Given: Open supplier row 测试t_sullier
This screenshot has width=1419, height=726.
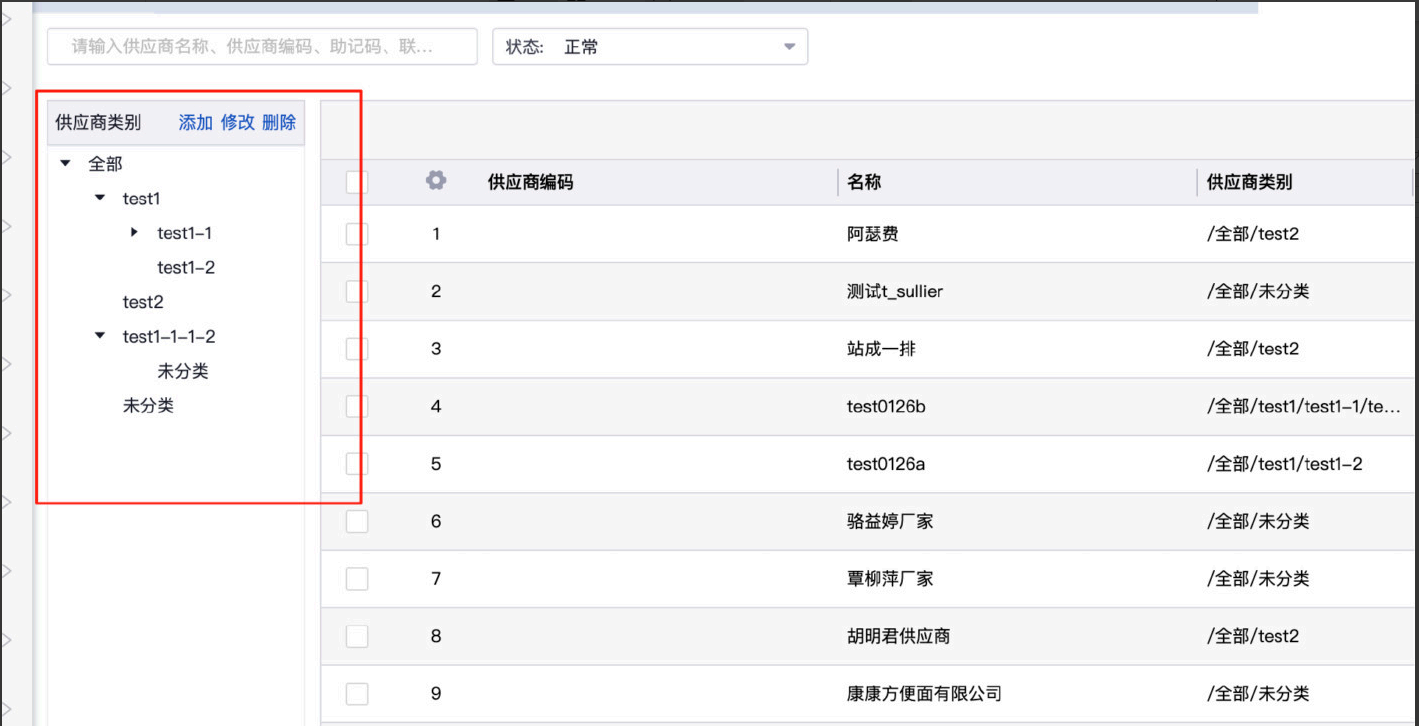Looking at the screenshot, I should point(894,291).
